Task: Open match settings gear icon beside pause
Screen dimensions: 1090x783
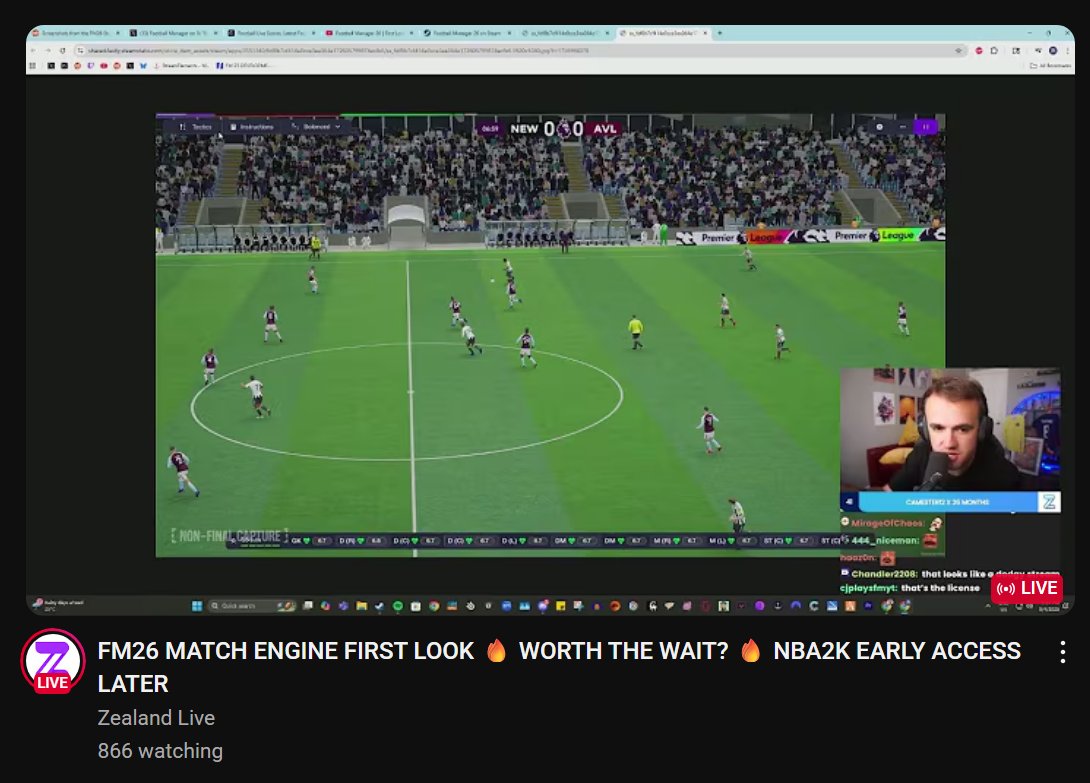Action: [879, 127]
